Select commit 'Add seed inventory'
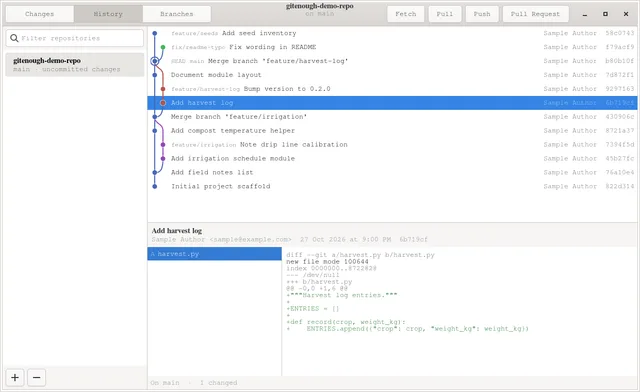 pos(392,33)
